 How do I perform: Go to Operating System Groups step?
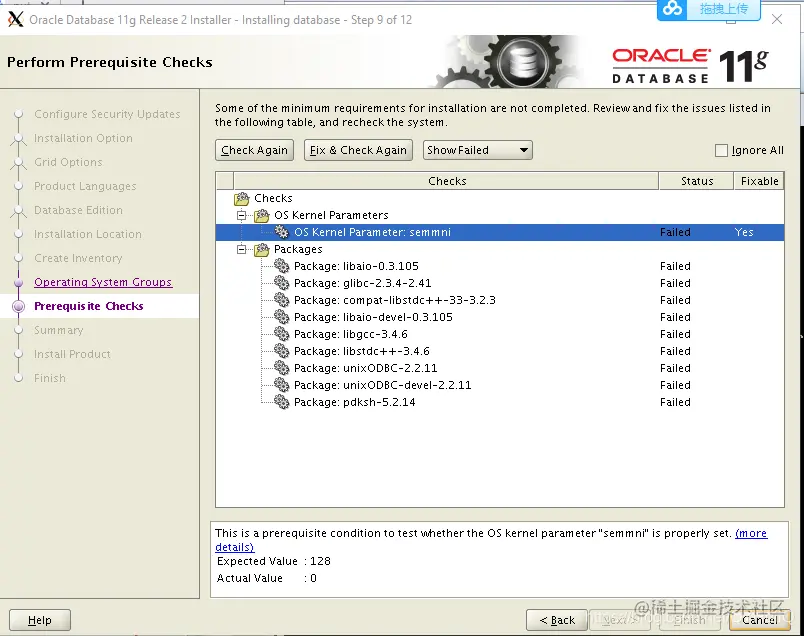[x=103, y=282]
